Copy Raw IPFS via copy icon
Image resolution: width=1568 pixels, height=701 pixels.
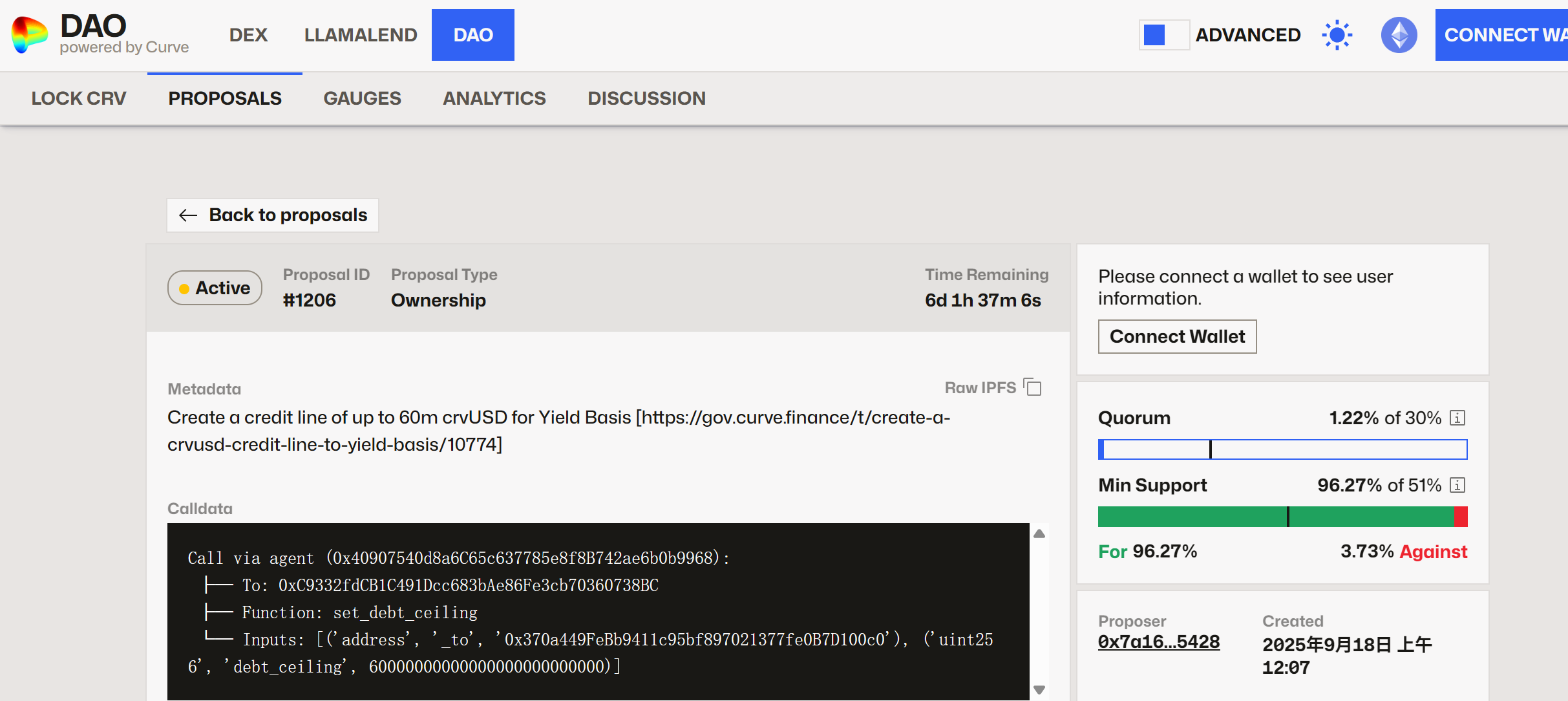click(1033, 387)
